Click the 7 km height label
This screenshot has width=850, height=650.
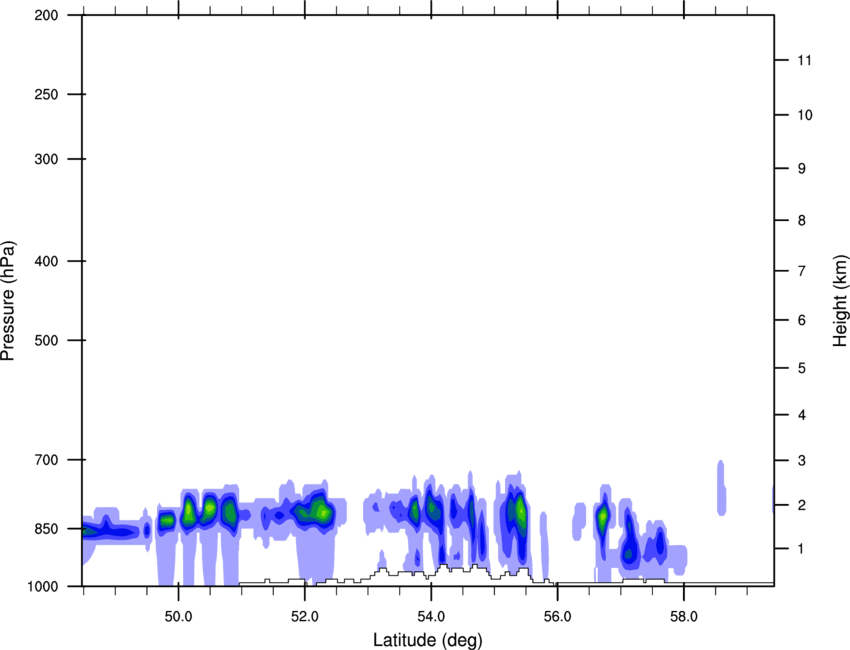click(802, 271)
